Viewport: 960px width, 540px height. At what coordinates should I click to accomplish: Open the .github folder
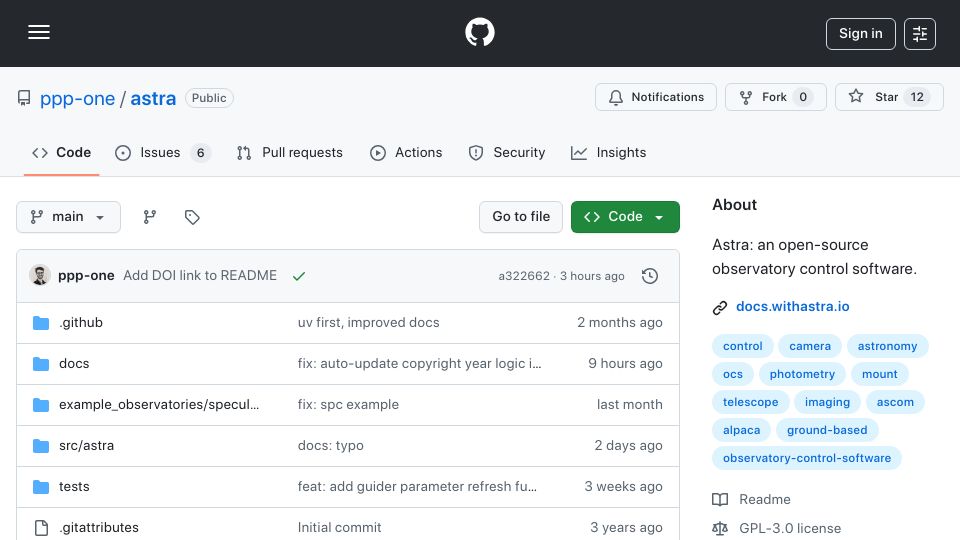point(81,323)
